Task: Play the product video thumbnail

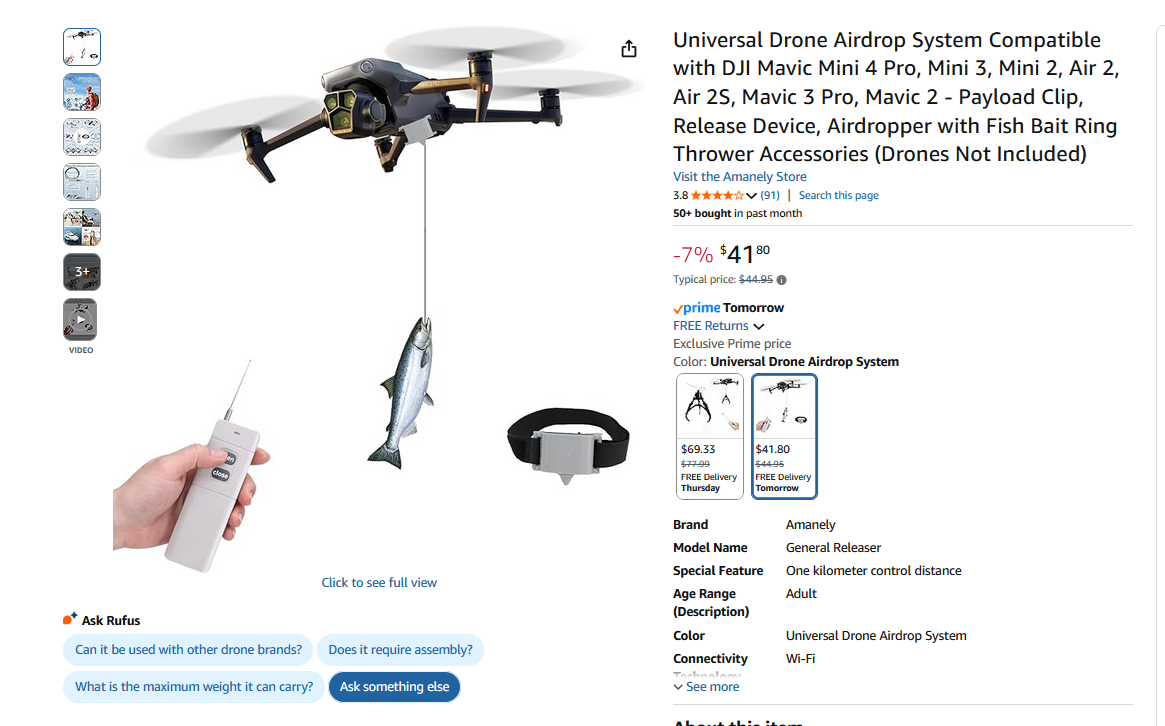Action: pyautogui.click(x=81, y=320)
